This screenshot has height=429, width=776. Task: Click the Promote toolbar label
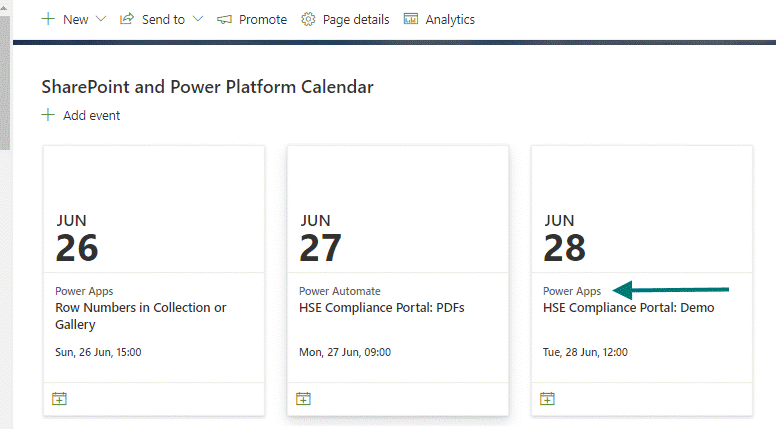pos(263,19)
